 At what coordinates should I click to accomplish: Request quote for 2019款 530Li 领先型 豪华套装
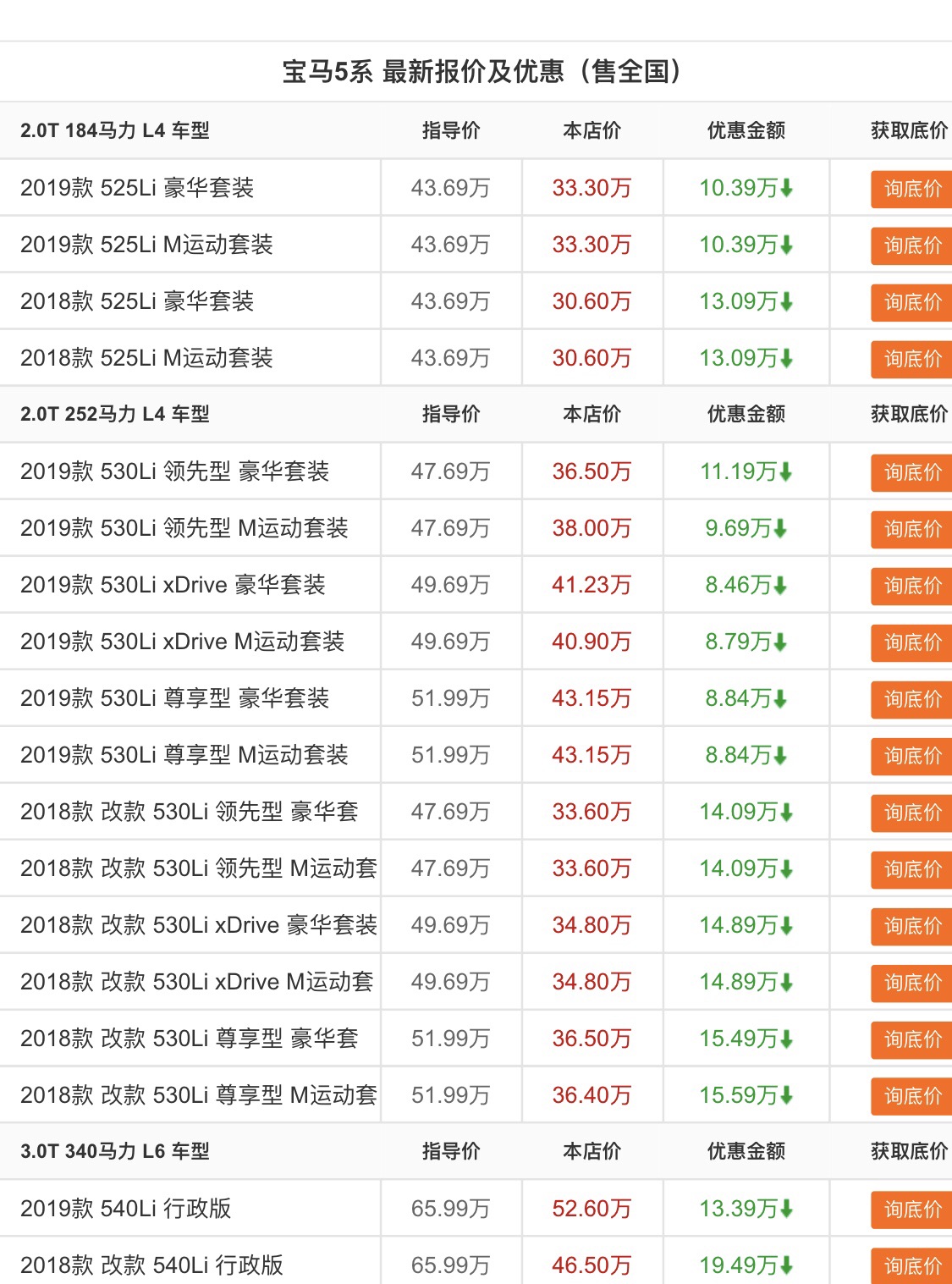pos(911,472)
